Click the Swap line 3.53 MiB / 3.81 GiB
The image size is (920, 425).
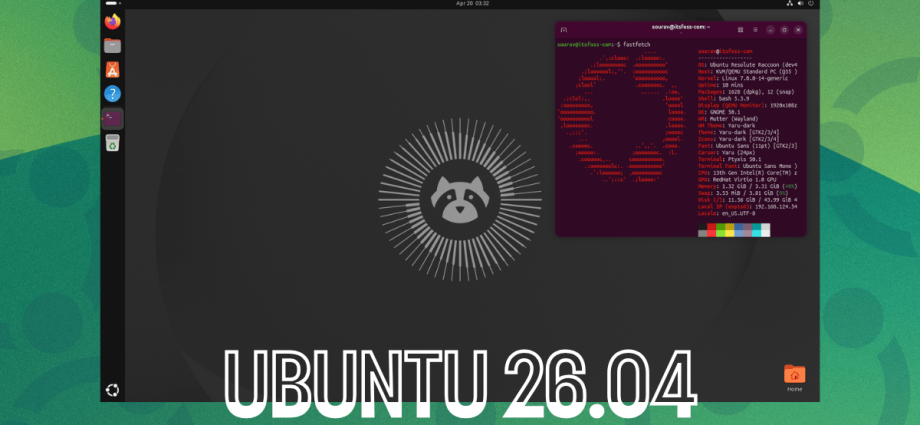742,193
